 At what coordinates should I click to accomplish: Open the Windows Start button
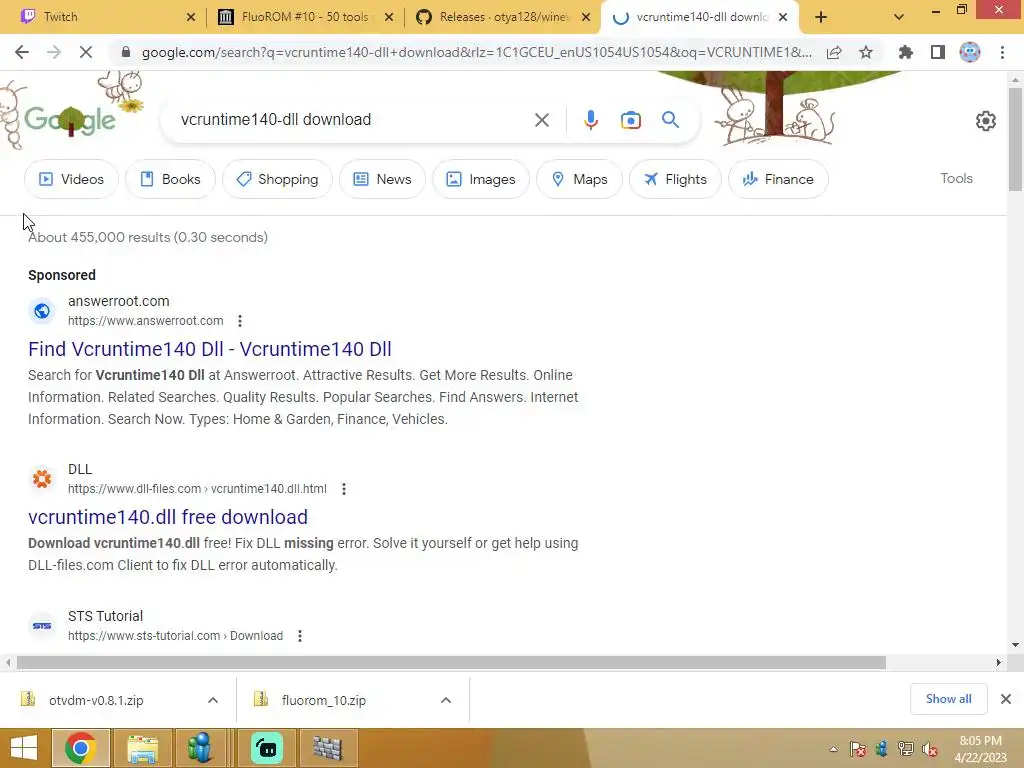click(24, 748)
